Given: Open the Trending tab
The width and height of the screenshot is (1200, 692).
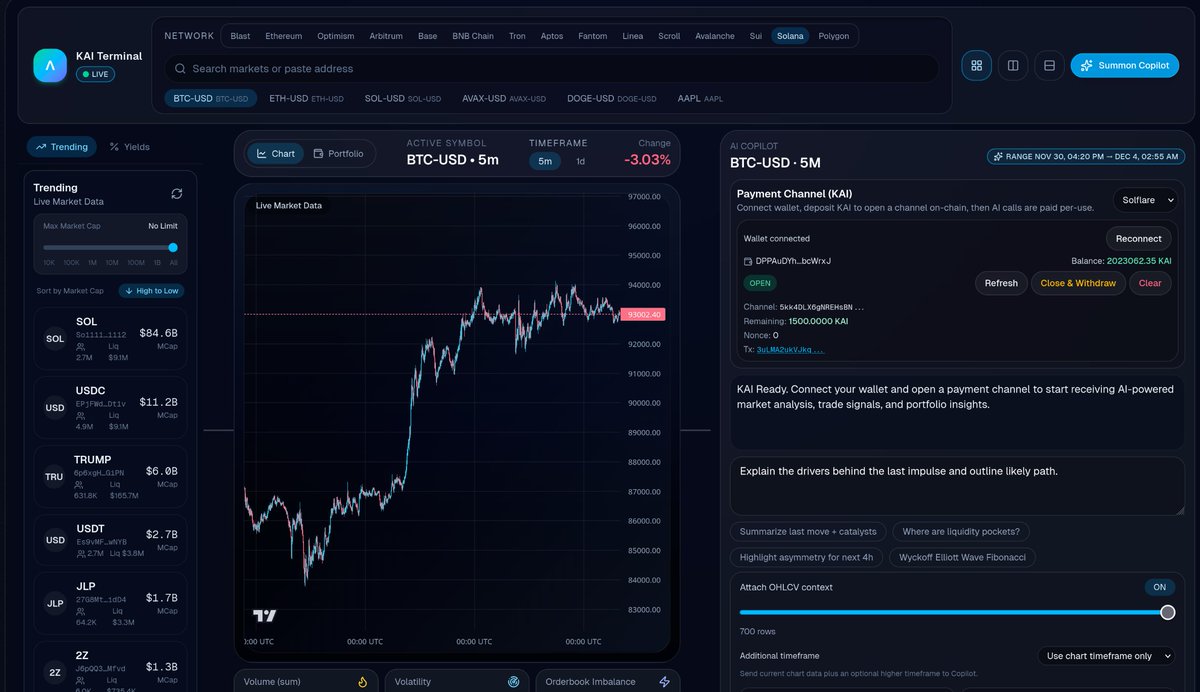Looking at the screenshot, I should point(62,147).
